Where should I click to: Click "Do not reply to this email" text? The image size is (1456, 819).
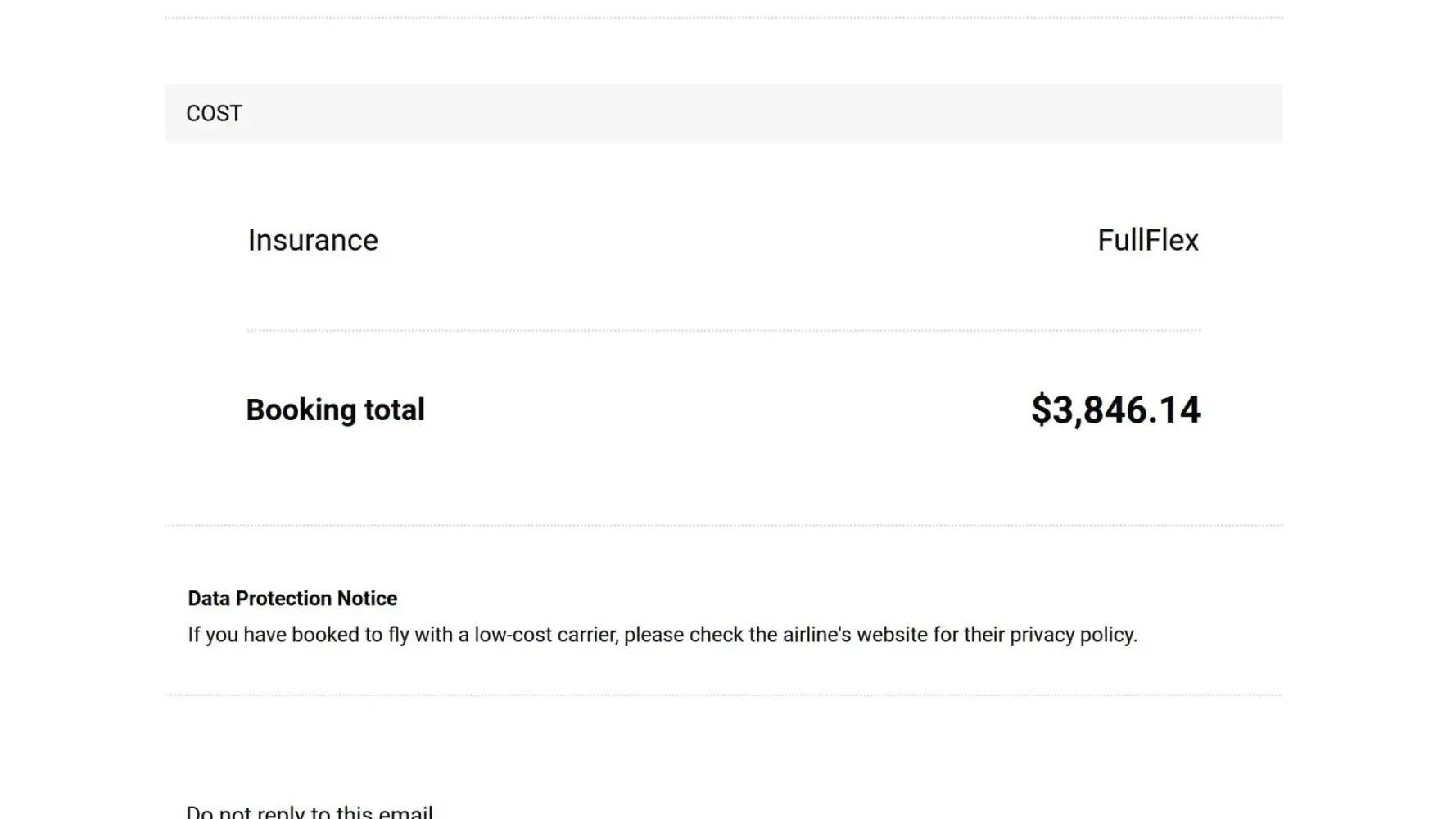310,812
